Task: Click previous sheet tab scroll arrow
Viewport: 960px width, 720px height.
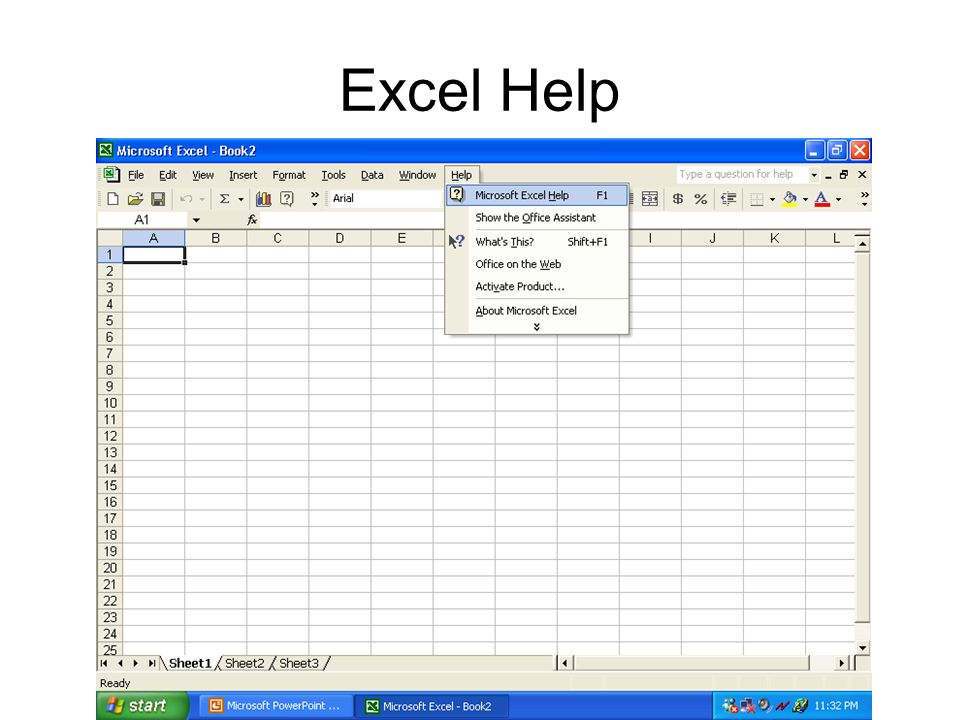Action: click(x=120, y=663)
